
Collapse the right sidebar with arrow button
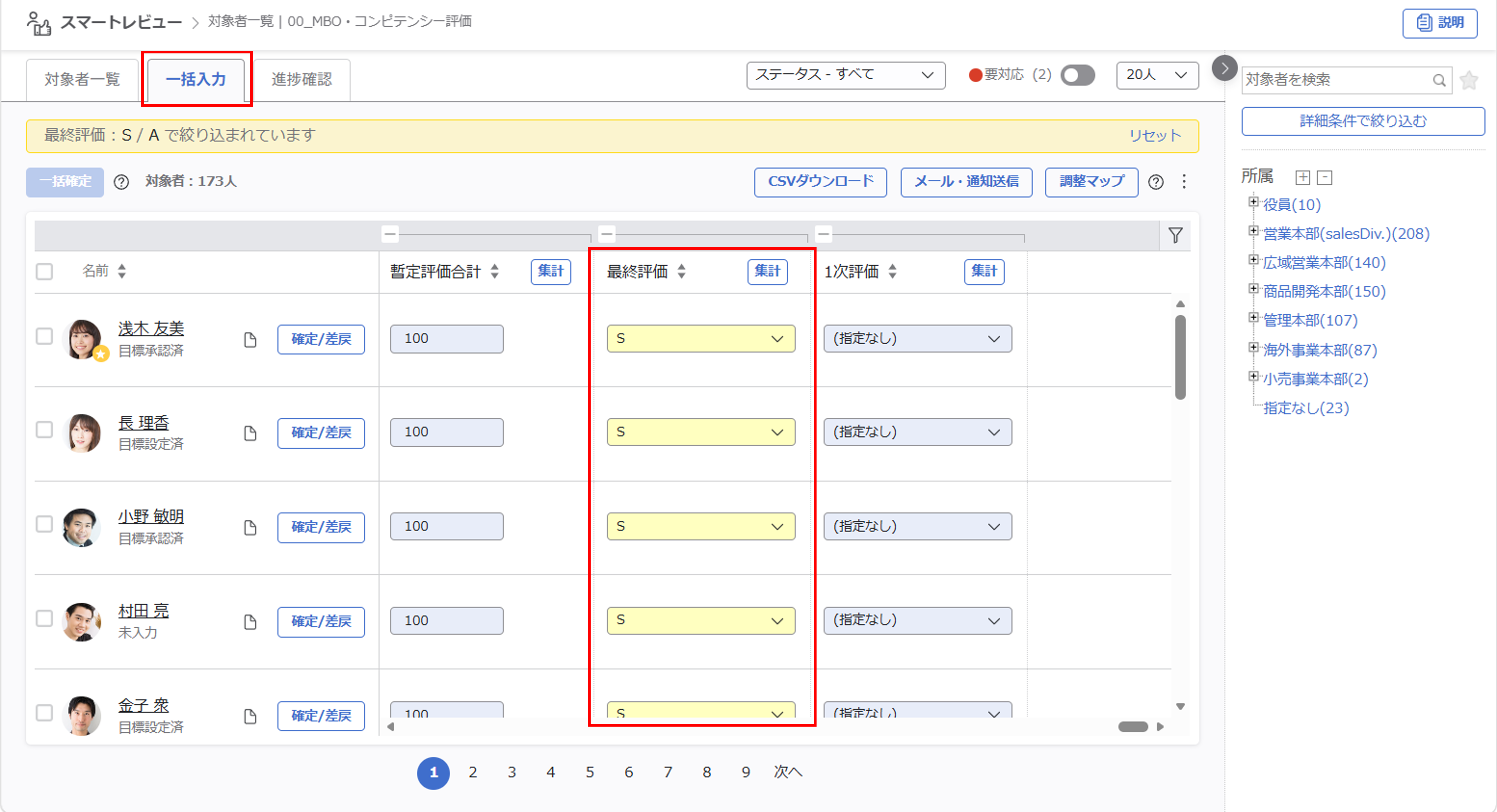coord(1224,69)
